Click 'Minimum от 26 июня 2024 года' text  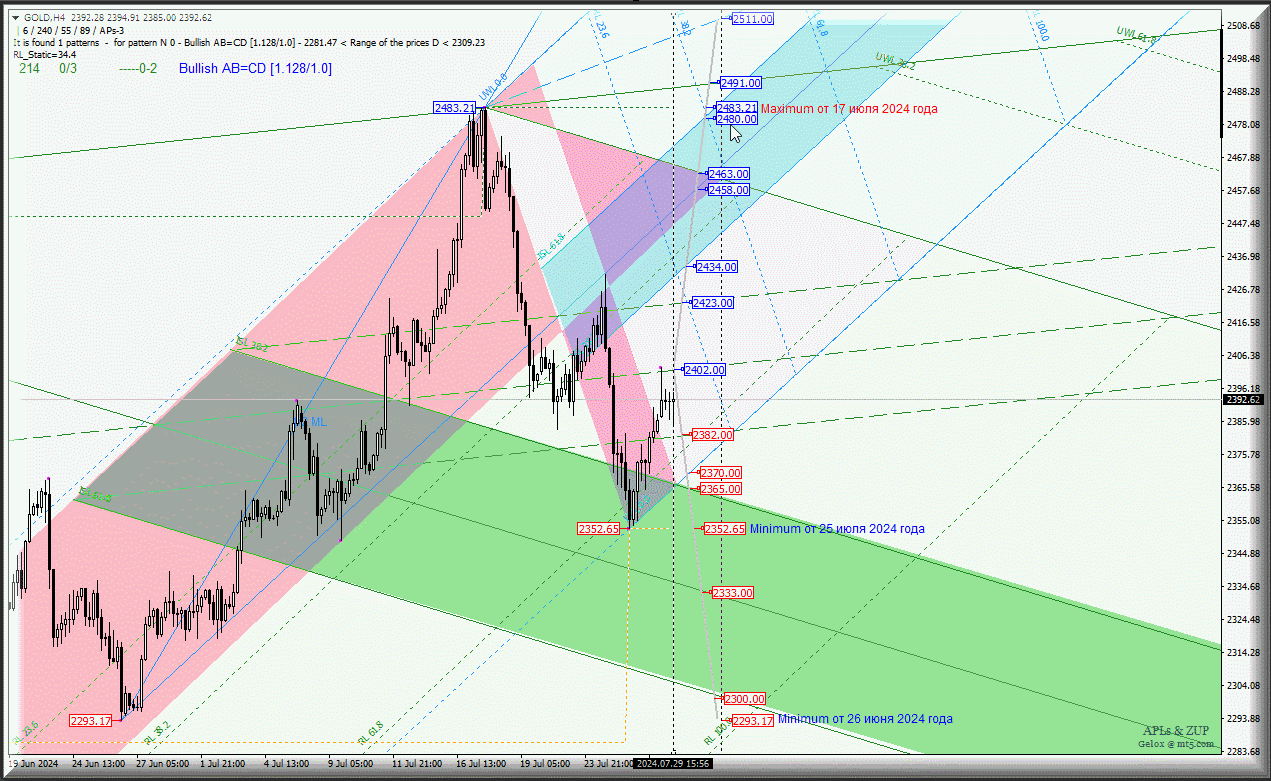[865, 719]
